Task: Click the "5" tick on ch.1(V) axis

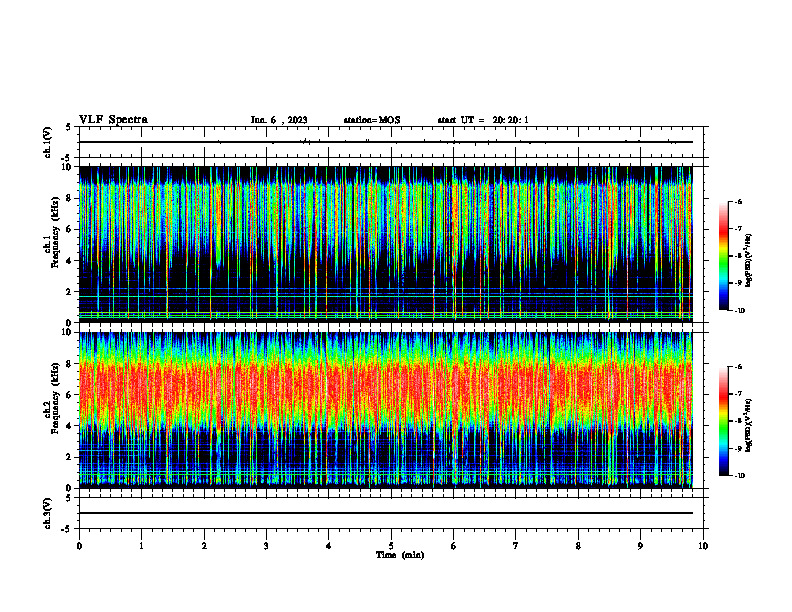Action: click(x=69, y=127)
